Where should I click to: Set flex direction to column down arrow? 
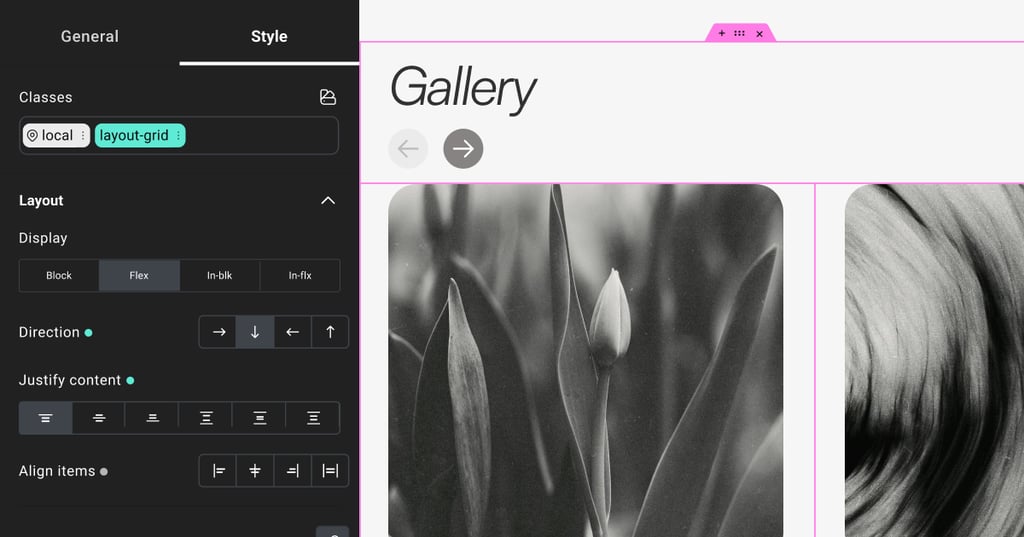point(255,332)
